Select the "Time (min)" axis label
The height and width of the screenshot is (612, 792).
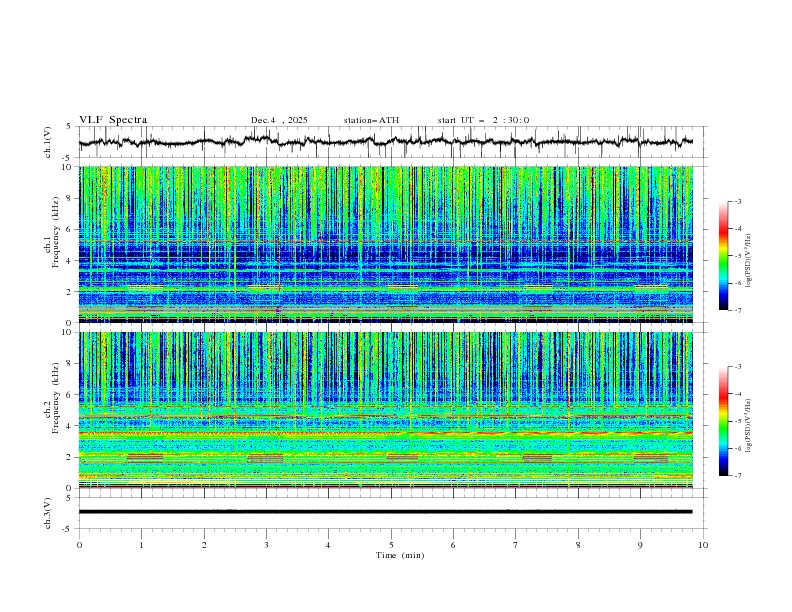click(x=400, y=555)
